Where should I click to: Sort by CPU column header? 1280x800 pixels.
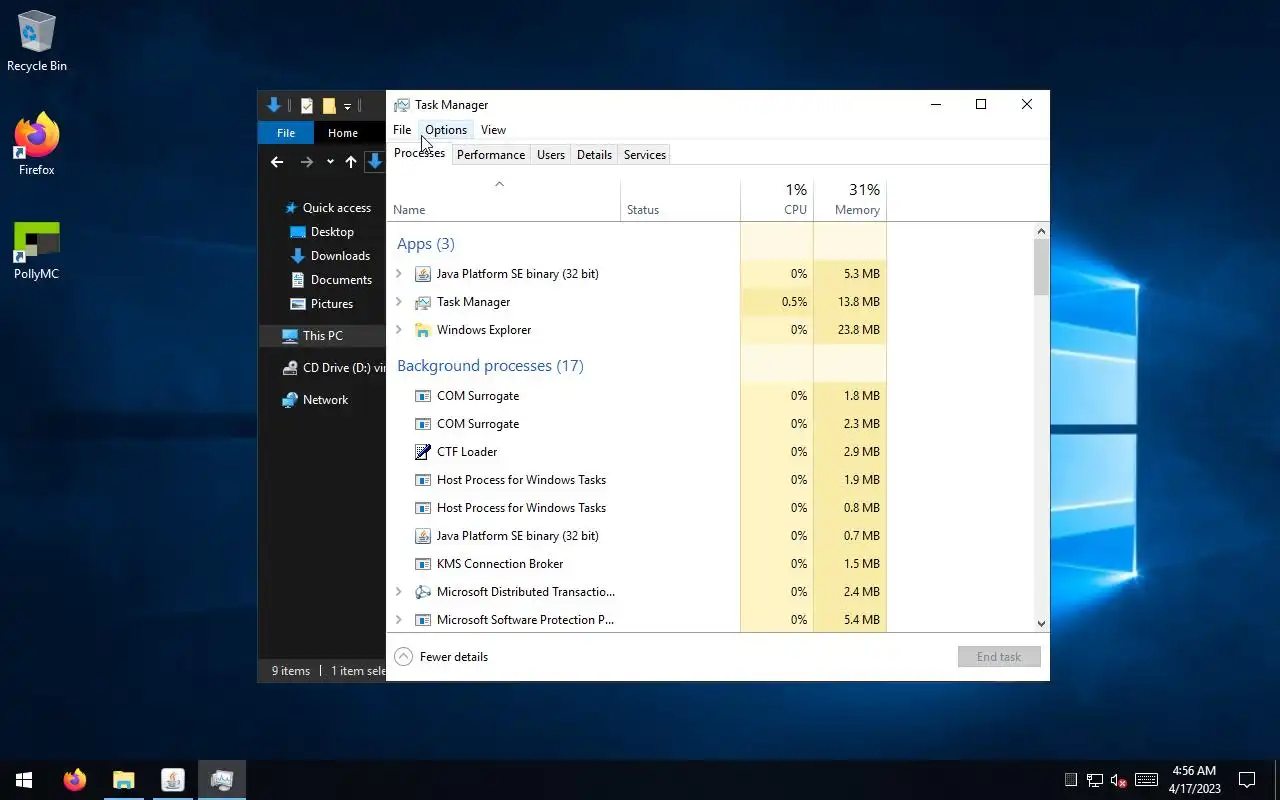click(x=777, y=200)
